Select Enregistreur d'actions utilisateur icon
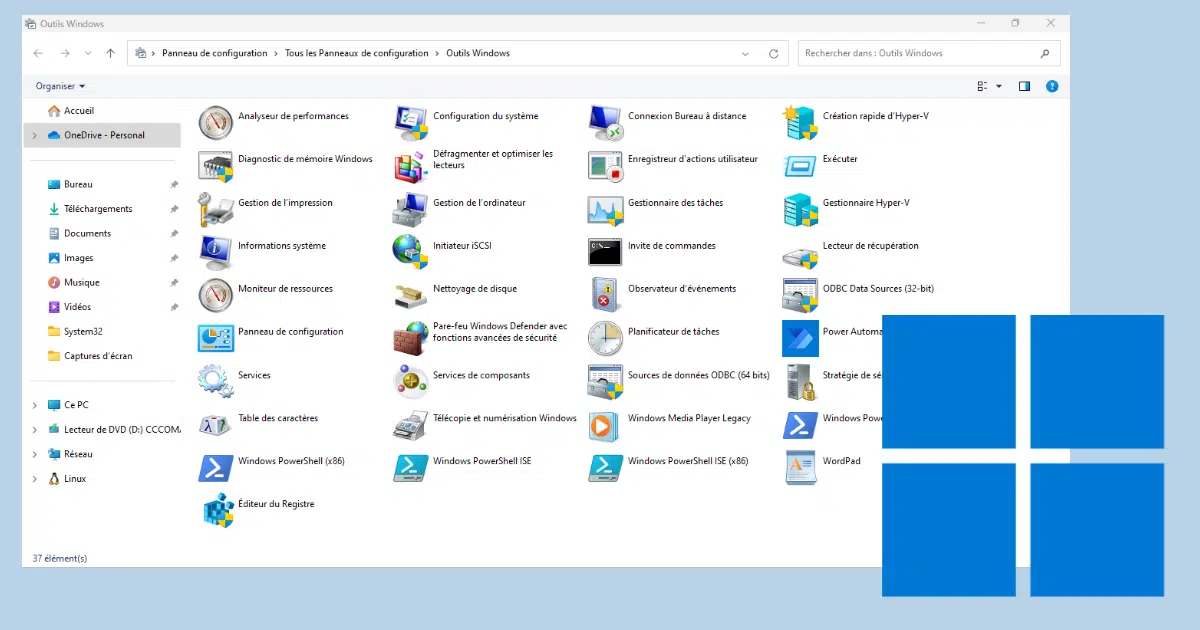Viewport: 1200px width, 630px height. point(605,165)
